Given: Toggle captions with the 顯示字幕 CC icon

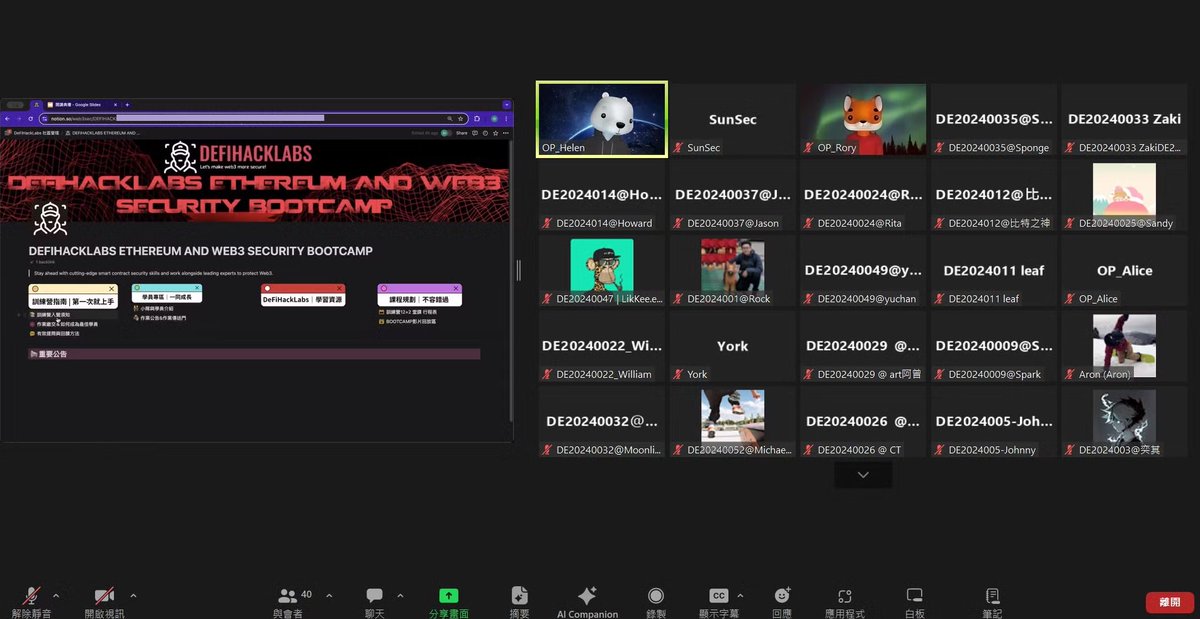Looking at the screenshot, I should (718, 596).
